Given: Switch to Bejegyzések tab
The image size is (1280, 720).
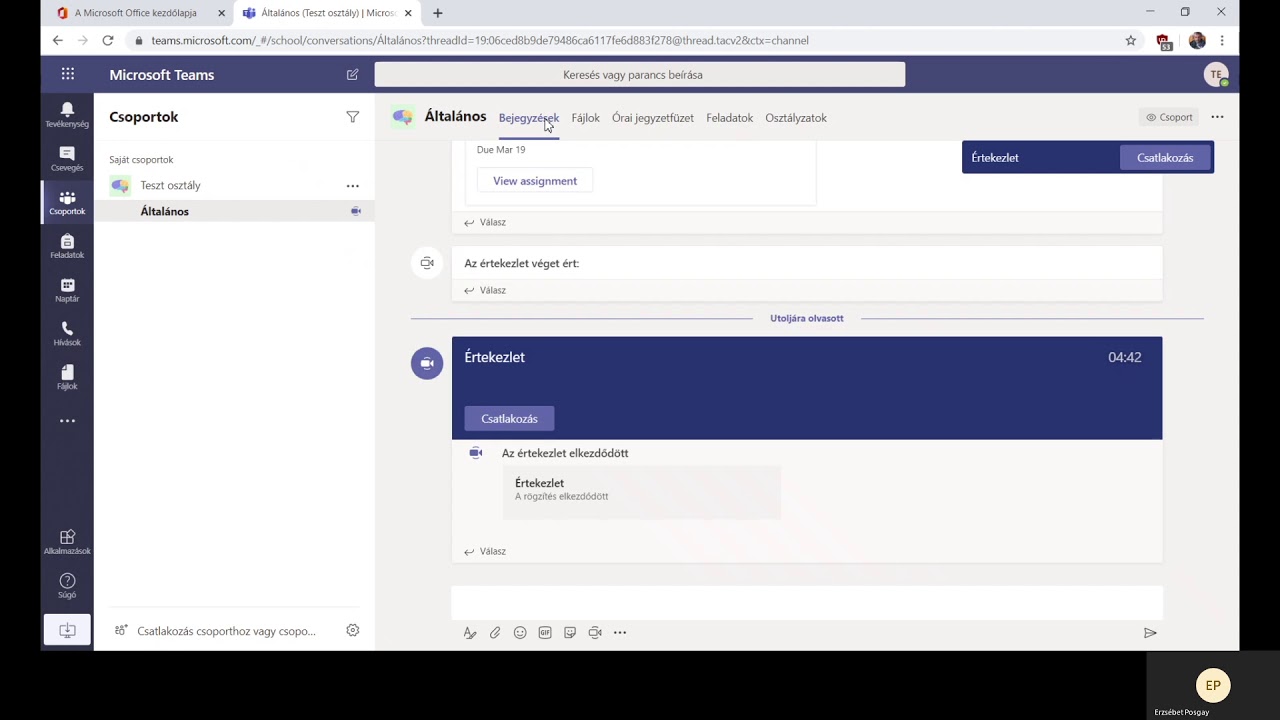Looking at the screenshot, I should point(529,118).
